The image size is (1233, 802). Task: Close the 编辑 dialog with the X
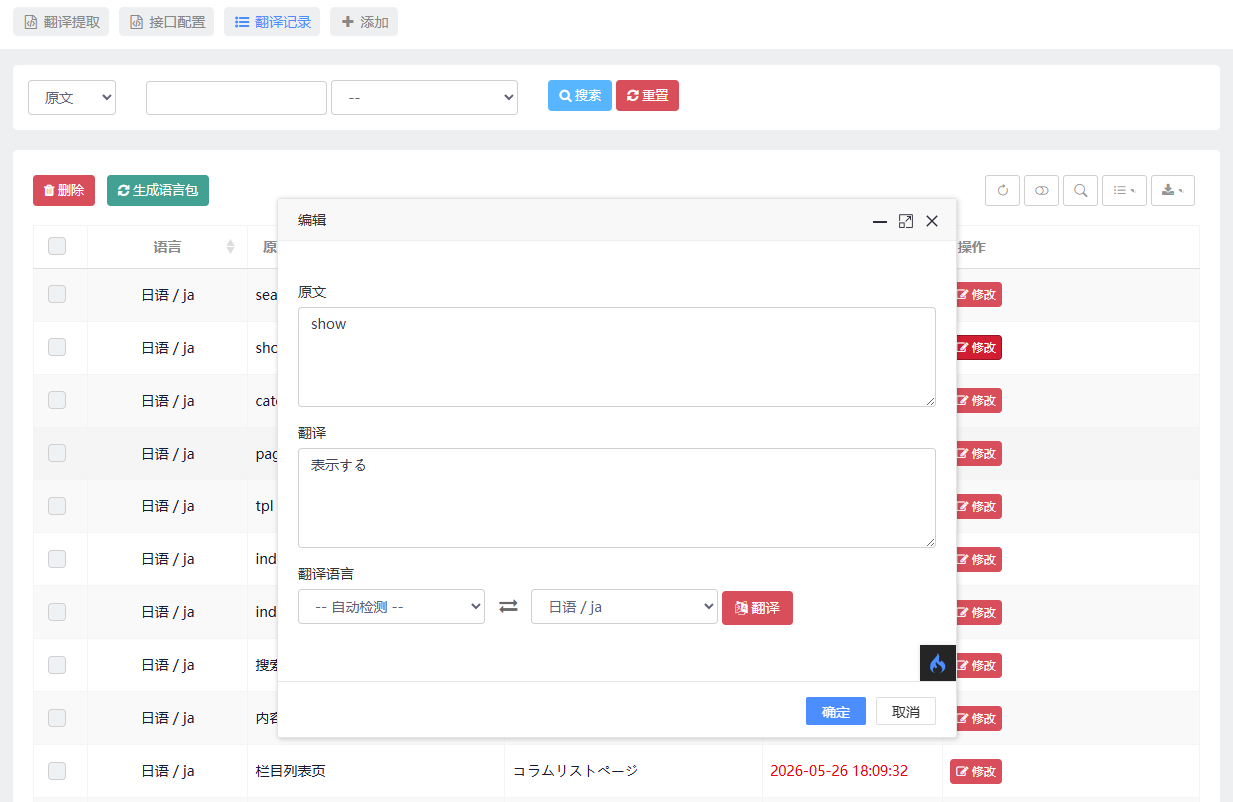tap(932, 221)
